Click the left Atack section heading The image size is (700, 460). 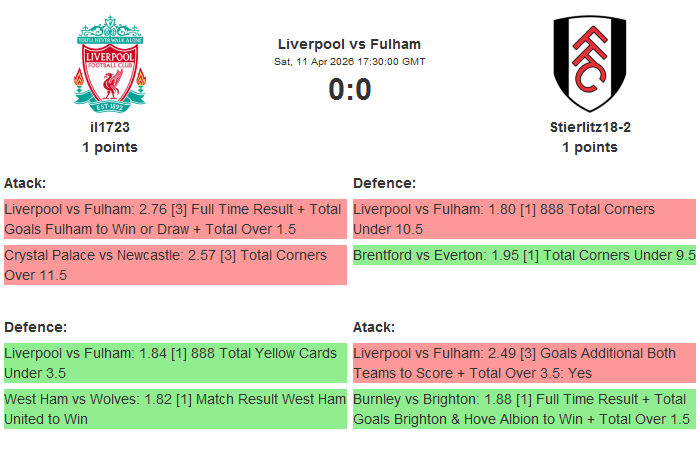pos(25,183)
